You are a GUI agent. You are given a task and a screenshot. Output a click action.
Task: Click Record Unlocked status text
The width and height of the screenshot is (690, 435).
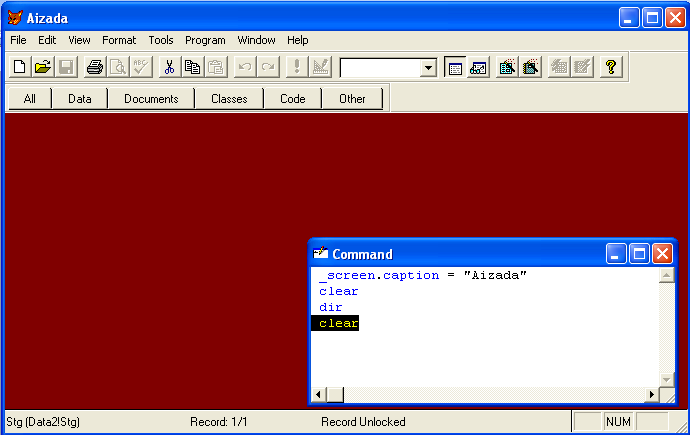pyautogui.click(x=363, y=422)
